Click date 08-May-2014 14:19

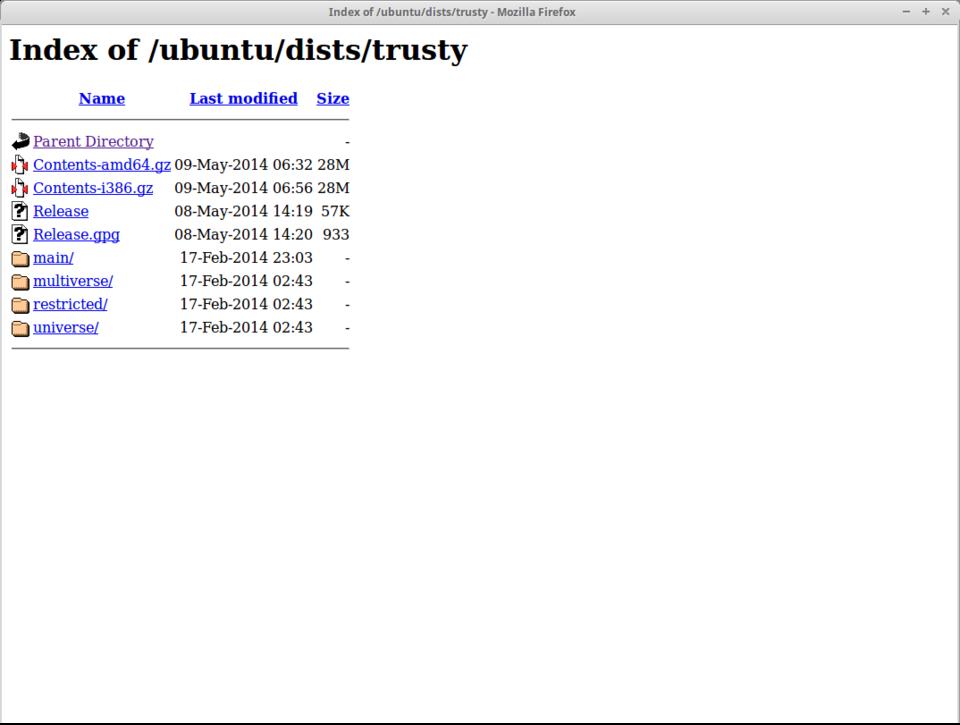click(243, 211)
